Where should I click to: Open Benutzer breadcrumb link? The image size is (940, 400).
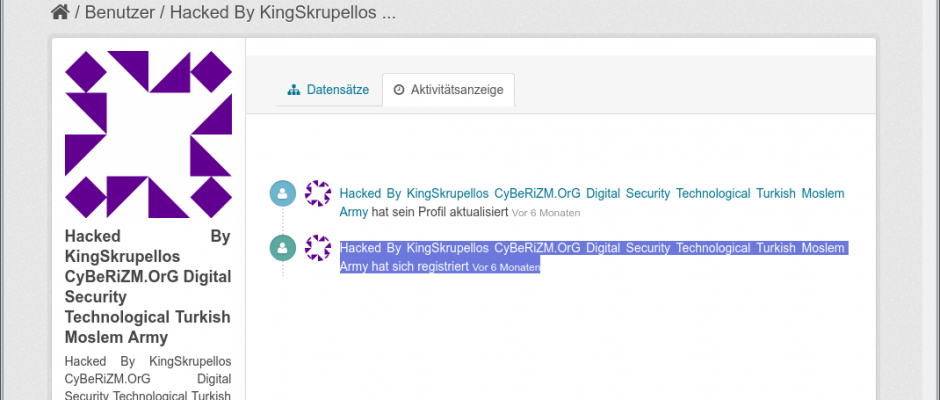(119, 13)
